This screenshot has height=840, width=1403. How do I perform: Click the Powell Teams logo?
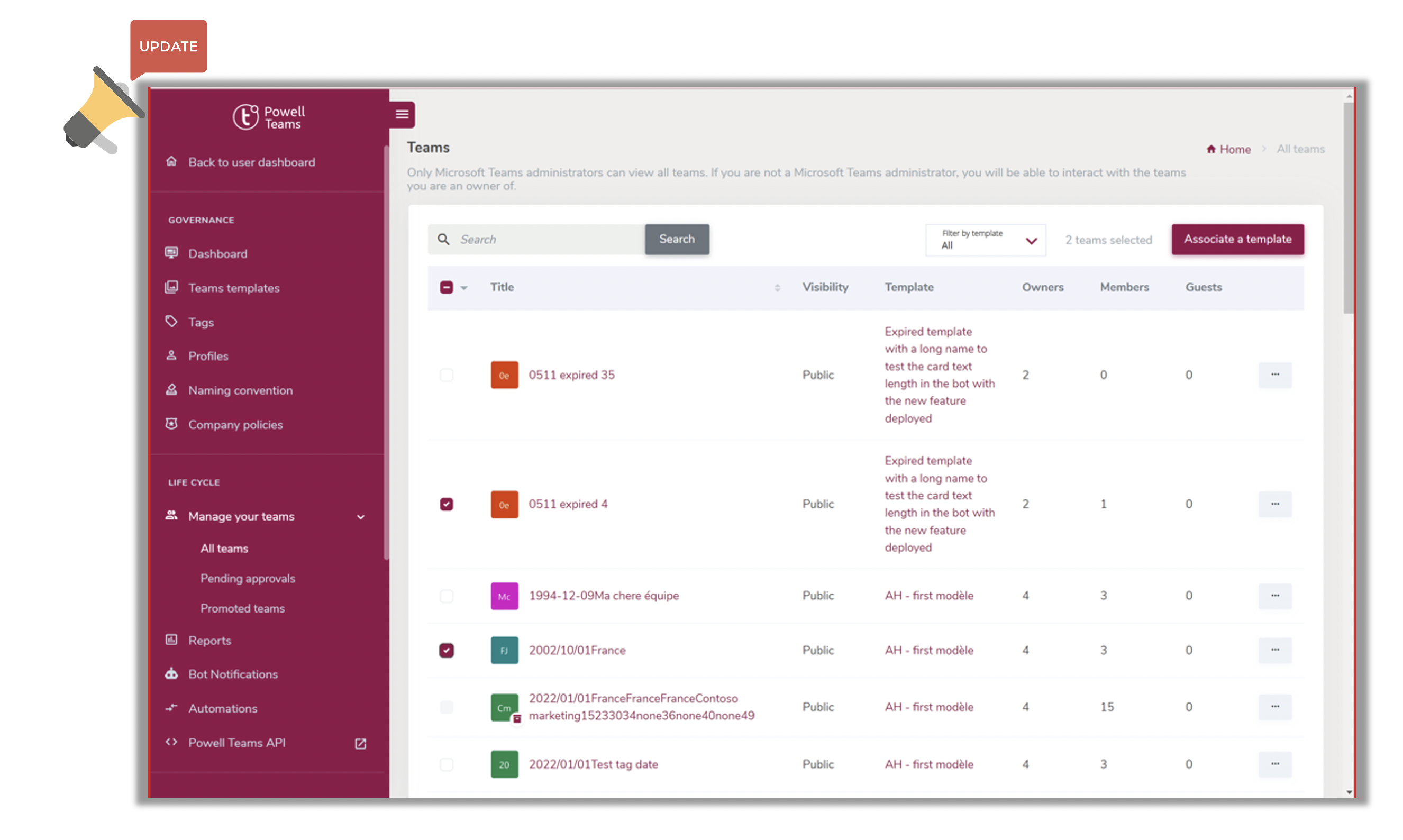[269, 116]
